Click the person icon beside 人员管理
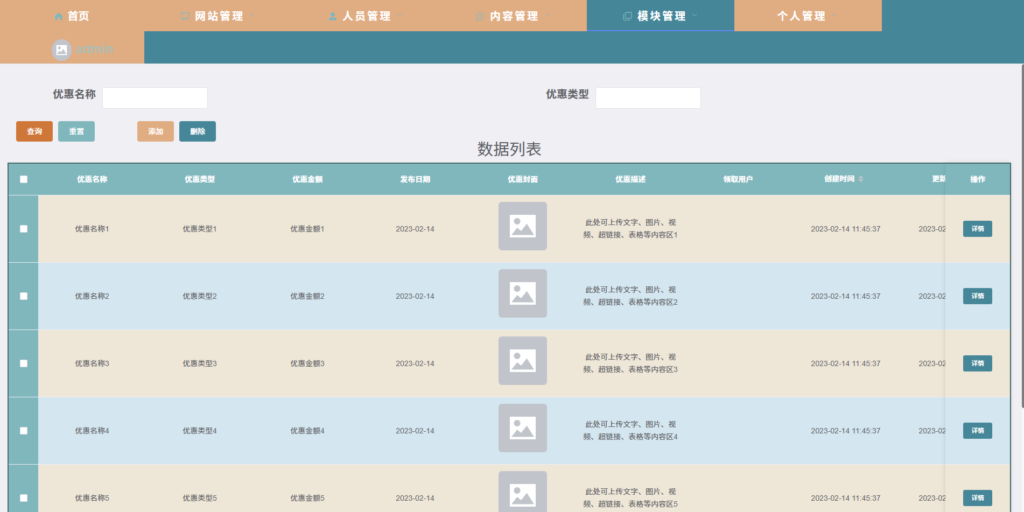 coord(332,16)
